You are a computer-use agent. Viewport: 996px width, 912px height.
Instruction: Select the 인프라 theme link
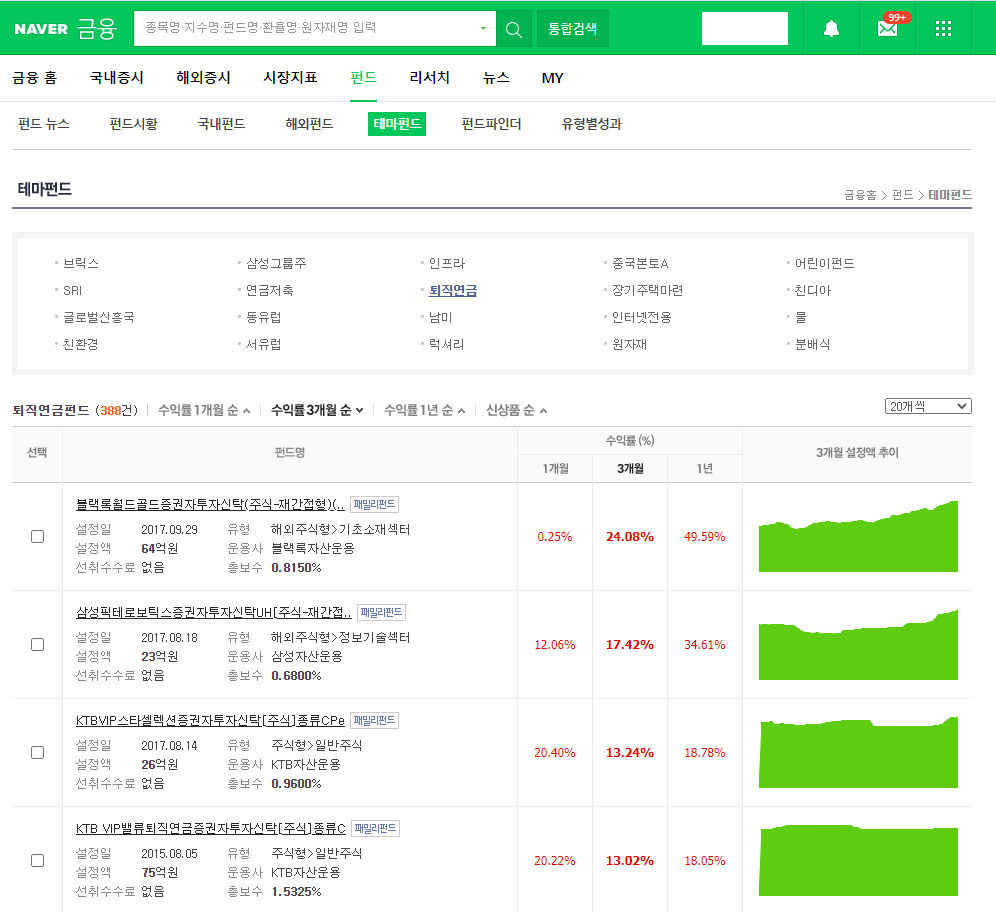(x=447, y=263)
